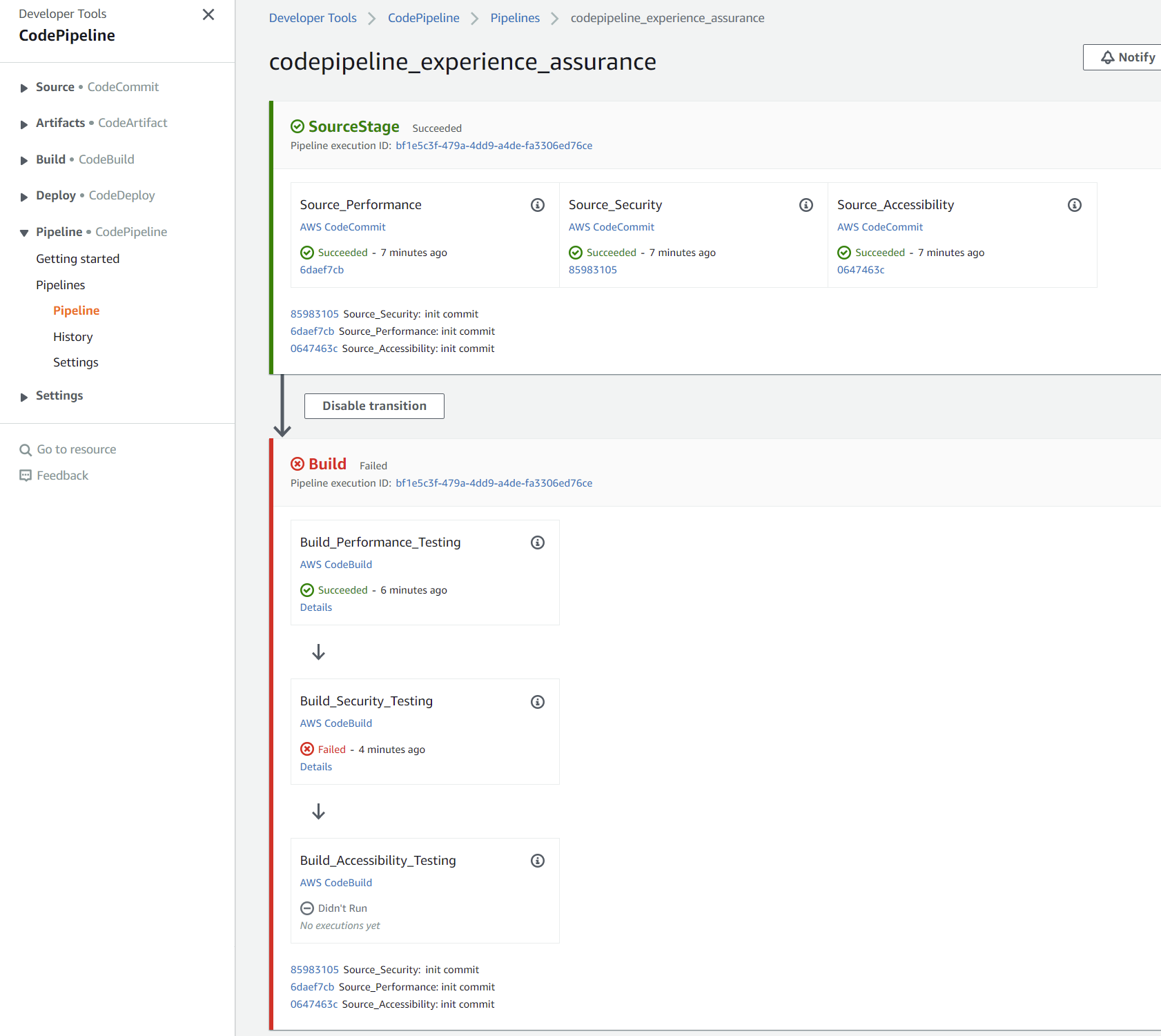The width and height of the screenshot is (1161, 1036).
Task: Open AWS CodeBuild link under Build_Performance_Testing
Action: (336, 565)
